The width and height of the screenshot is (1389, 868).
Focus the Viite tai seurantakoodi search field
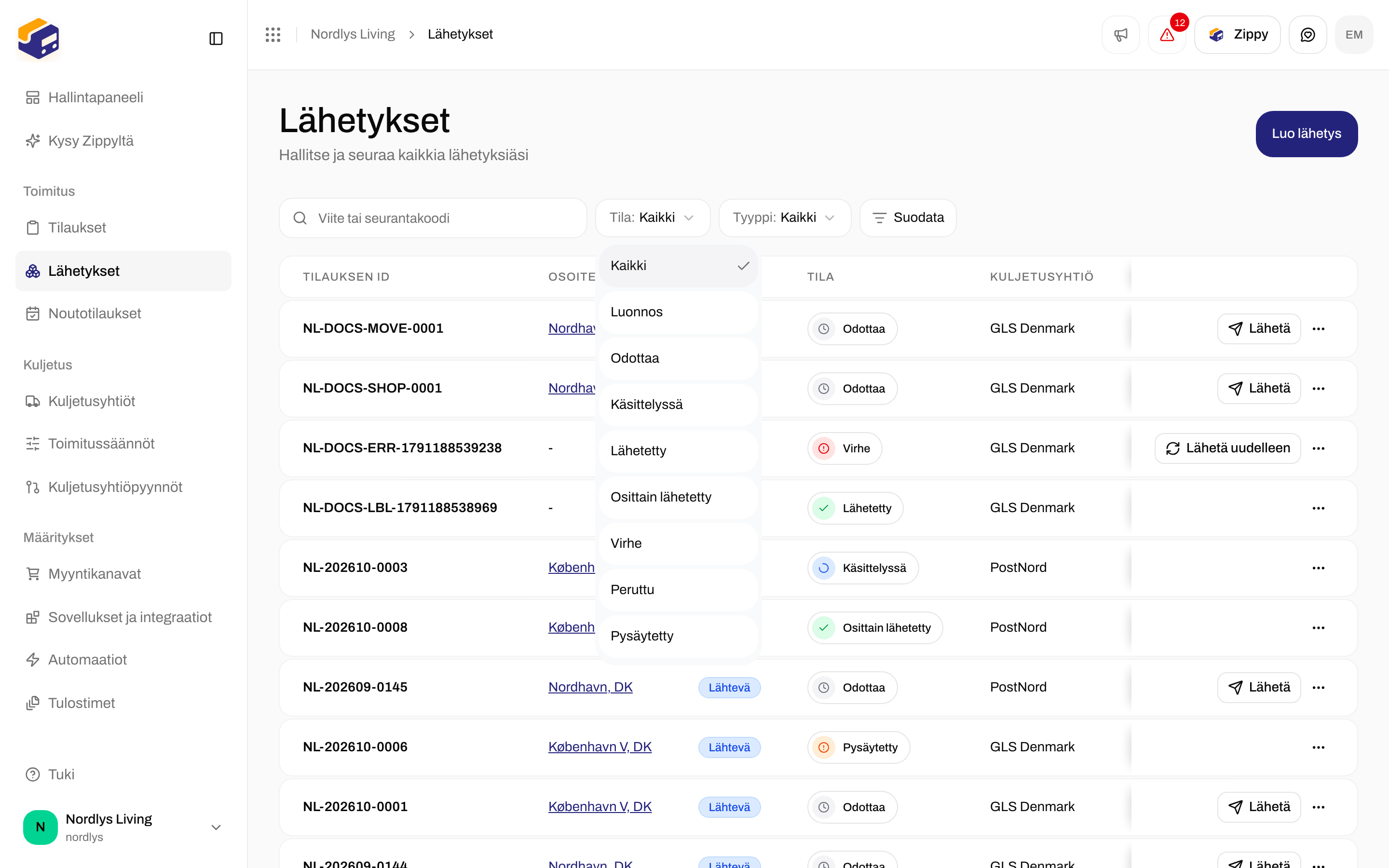pos(433,218)
